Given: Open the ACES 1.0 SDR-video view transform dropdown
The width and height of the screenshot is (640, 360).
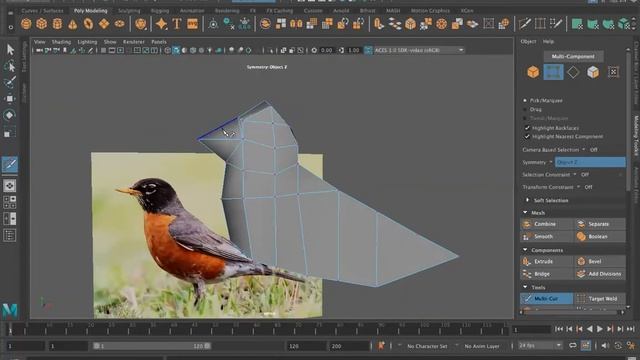Looking at the screenshot, I should 419,50.
